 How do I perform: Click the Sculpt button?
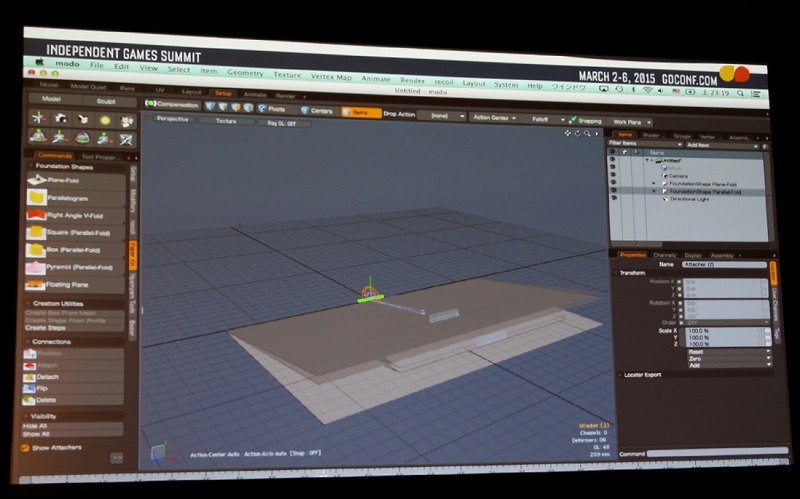[x=106, y=102]
